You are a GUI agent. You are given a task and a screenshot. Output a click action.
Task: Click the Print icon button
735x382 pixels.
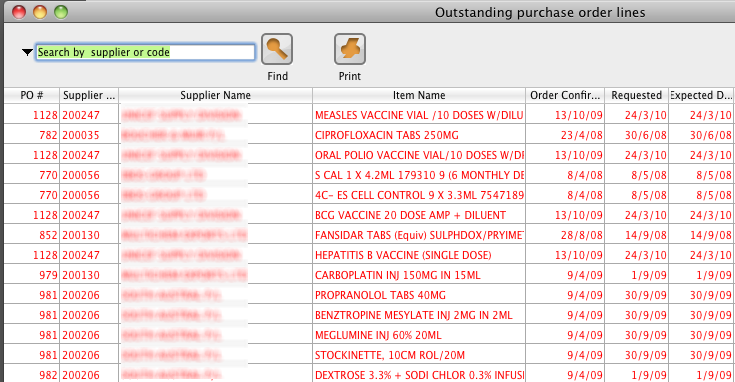coord(350,49)
